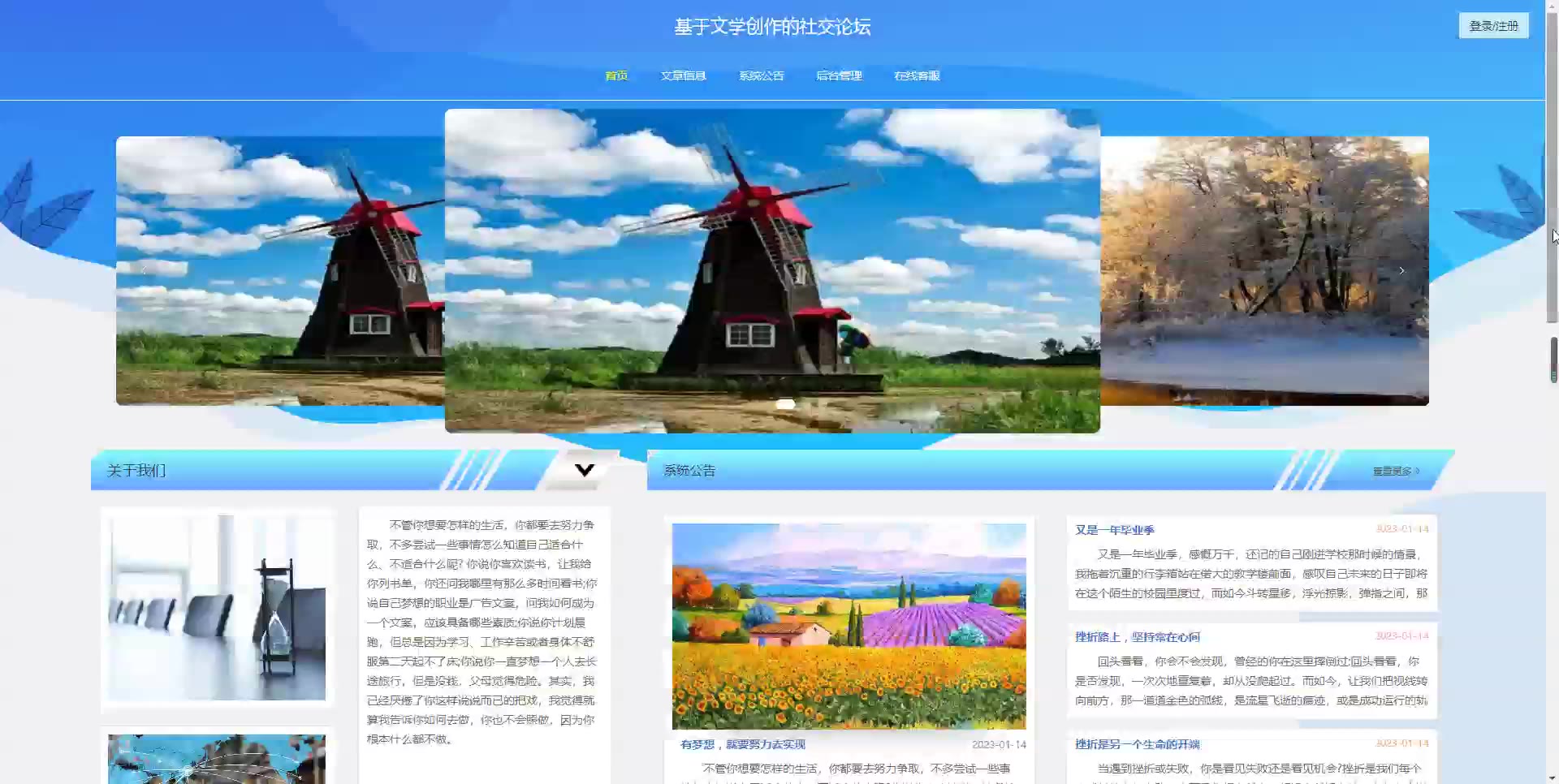The height and width of the screenshot is (784, 1559).
Task: Select the center windmill carousel image
Action: pyautogui.click(x=772, y=270)
